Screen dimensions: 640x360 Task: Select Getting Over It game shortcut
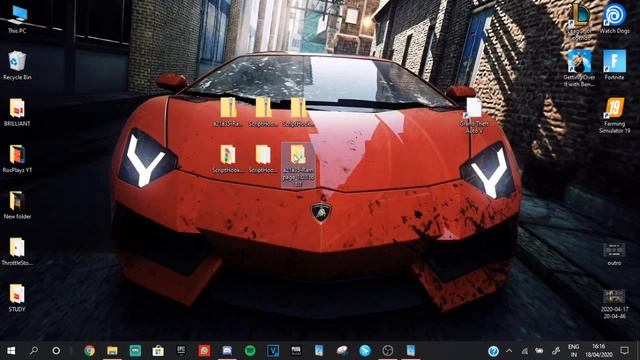(x=580, y=69)
